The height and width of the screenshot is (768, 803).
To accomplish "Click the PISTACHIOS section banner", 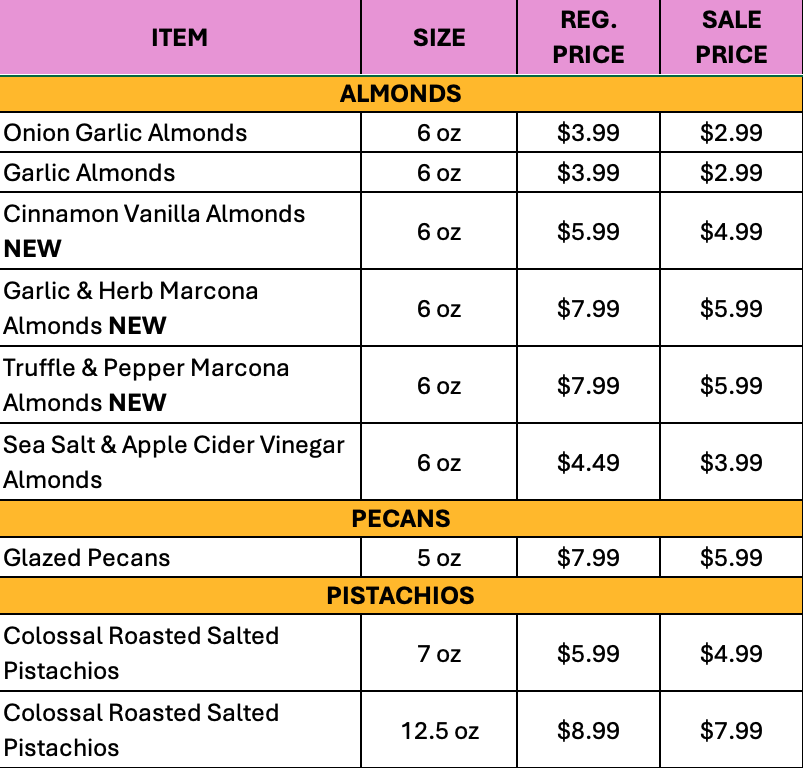I will coord(401,595).
